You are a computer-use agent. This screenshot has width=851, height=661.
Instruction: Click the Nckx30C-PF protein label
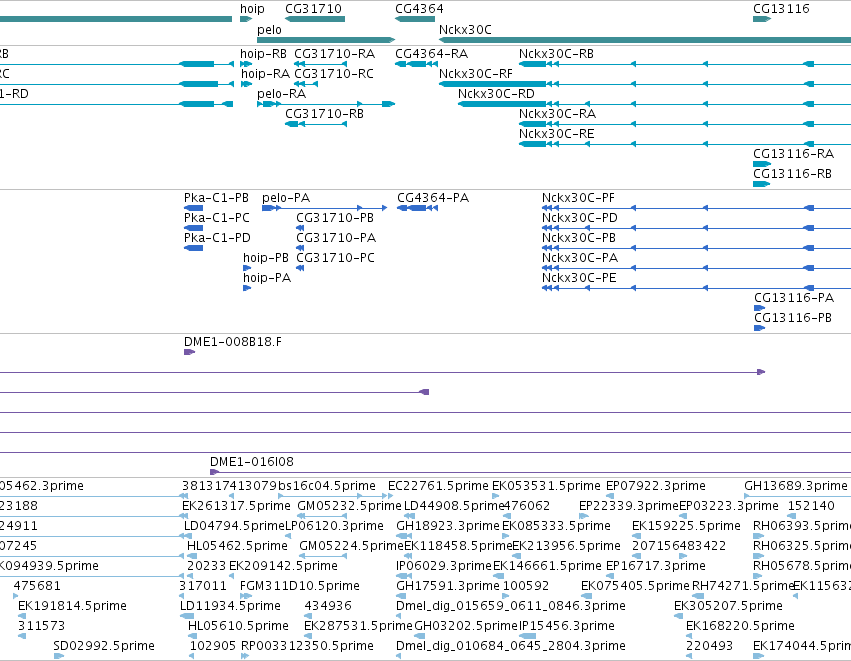coord(579,198)
